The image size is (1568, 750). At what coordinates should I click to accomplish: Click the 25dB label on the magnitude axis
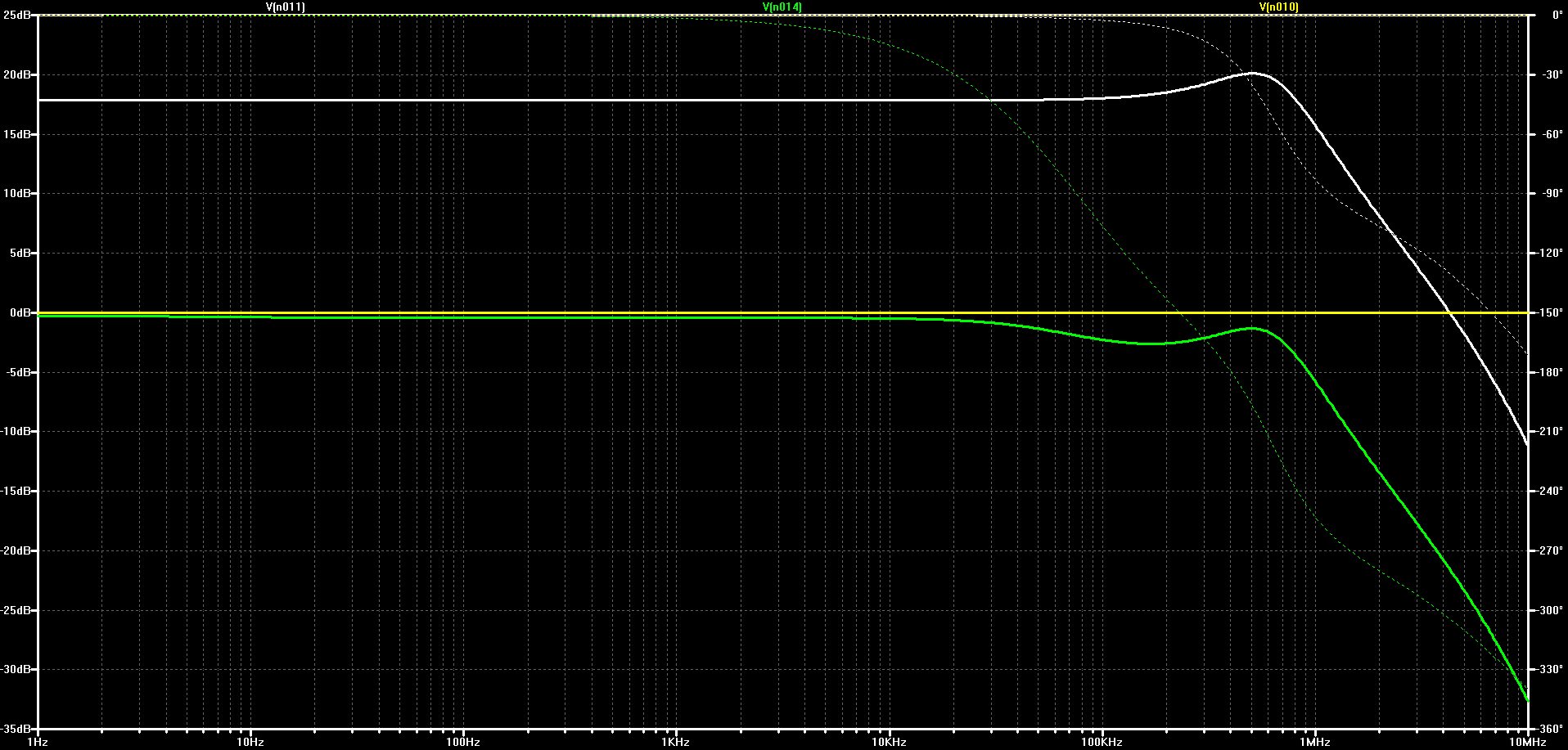click(x=16, y=15)
